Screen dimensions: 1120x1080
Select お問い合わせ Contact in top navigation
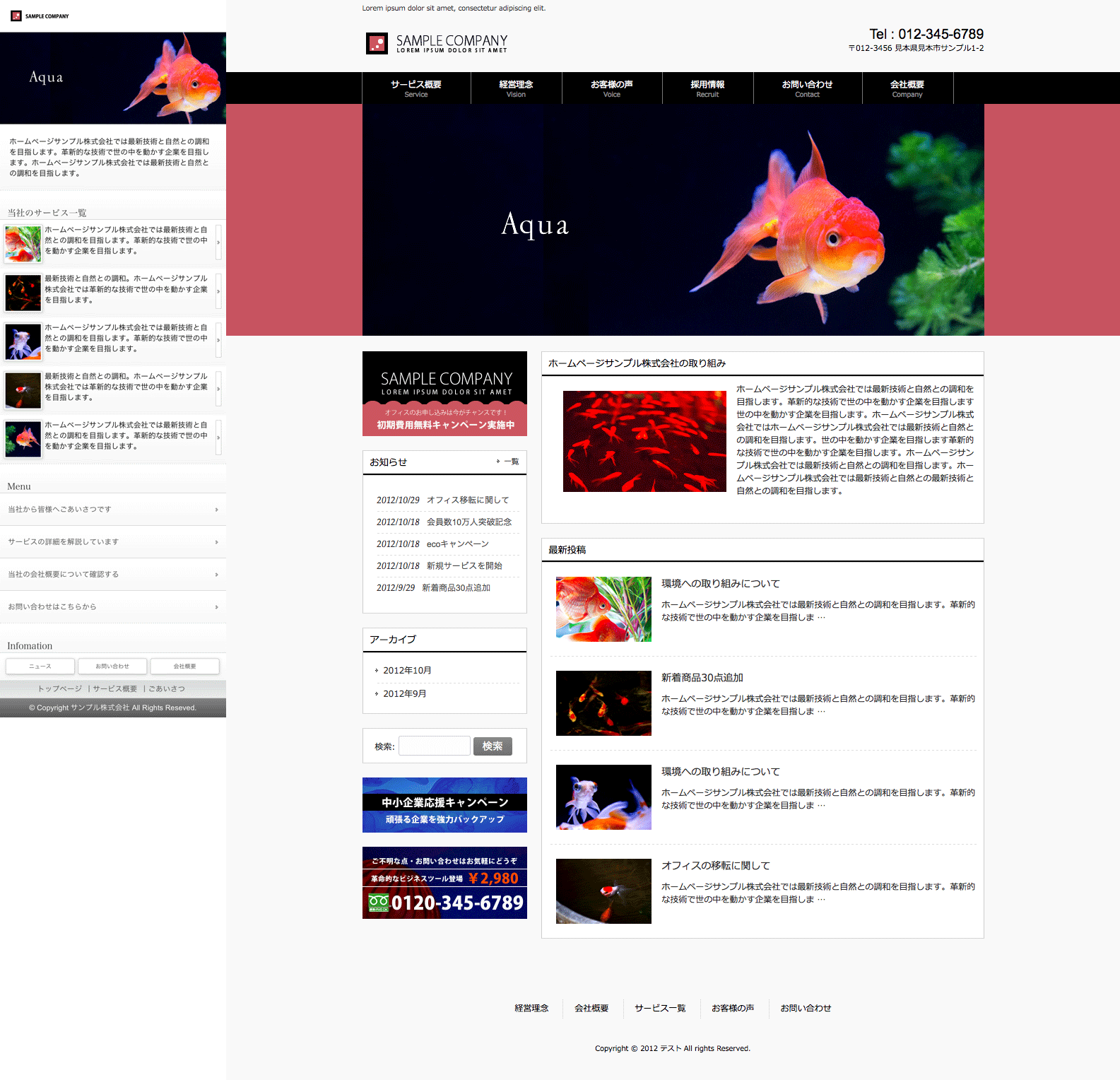[807, 88]
